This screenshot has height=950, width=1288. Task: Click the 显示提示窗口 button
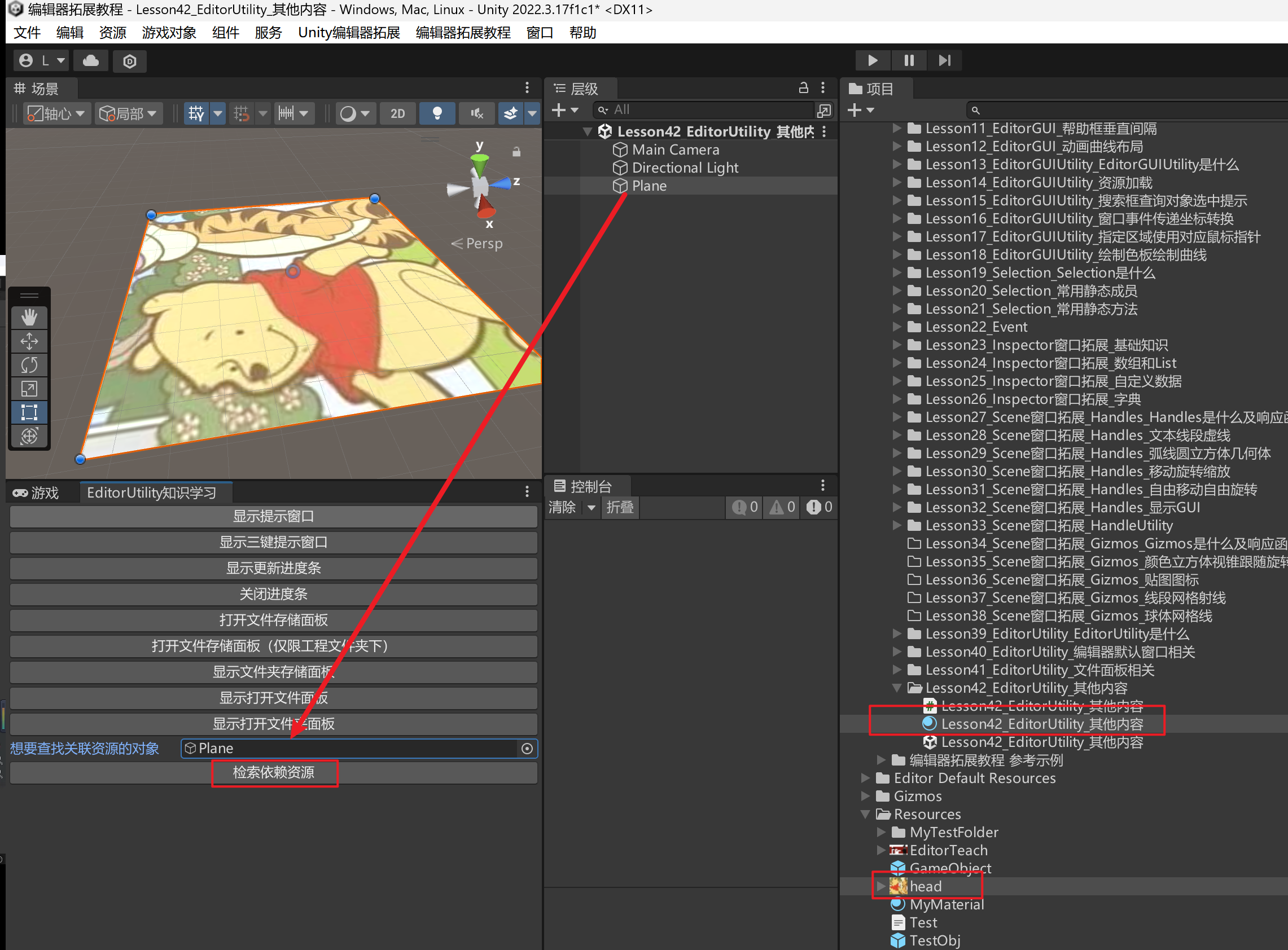pos(274,516)
